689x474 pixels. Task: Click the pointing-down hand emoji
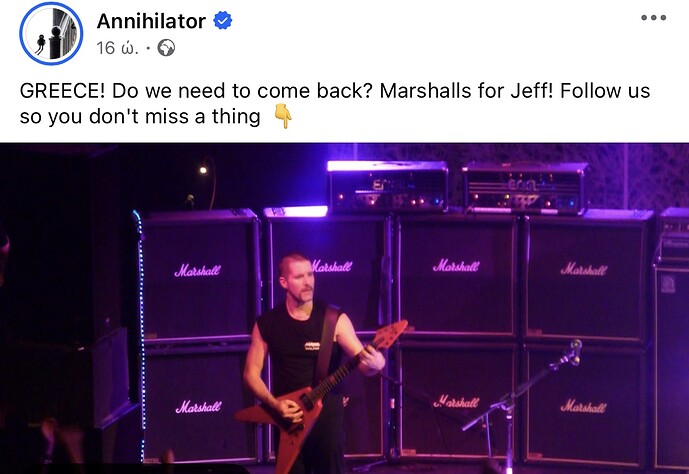click(x=283, y=116)
